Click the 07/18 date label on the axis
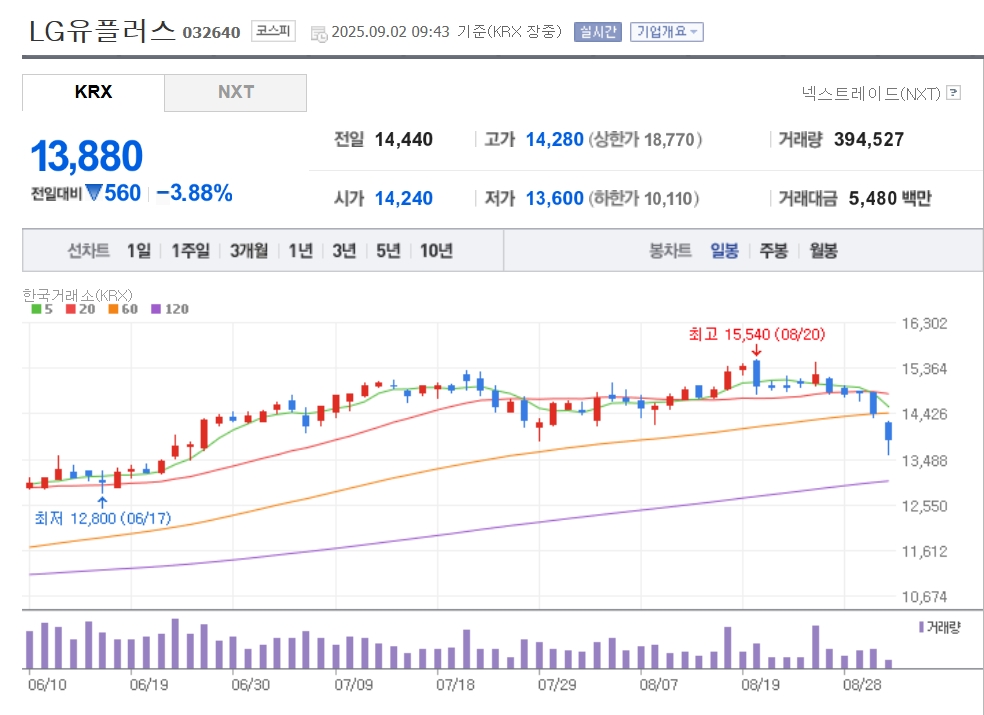984x715 pixels. (x=455, y=684)
